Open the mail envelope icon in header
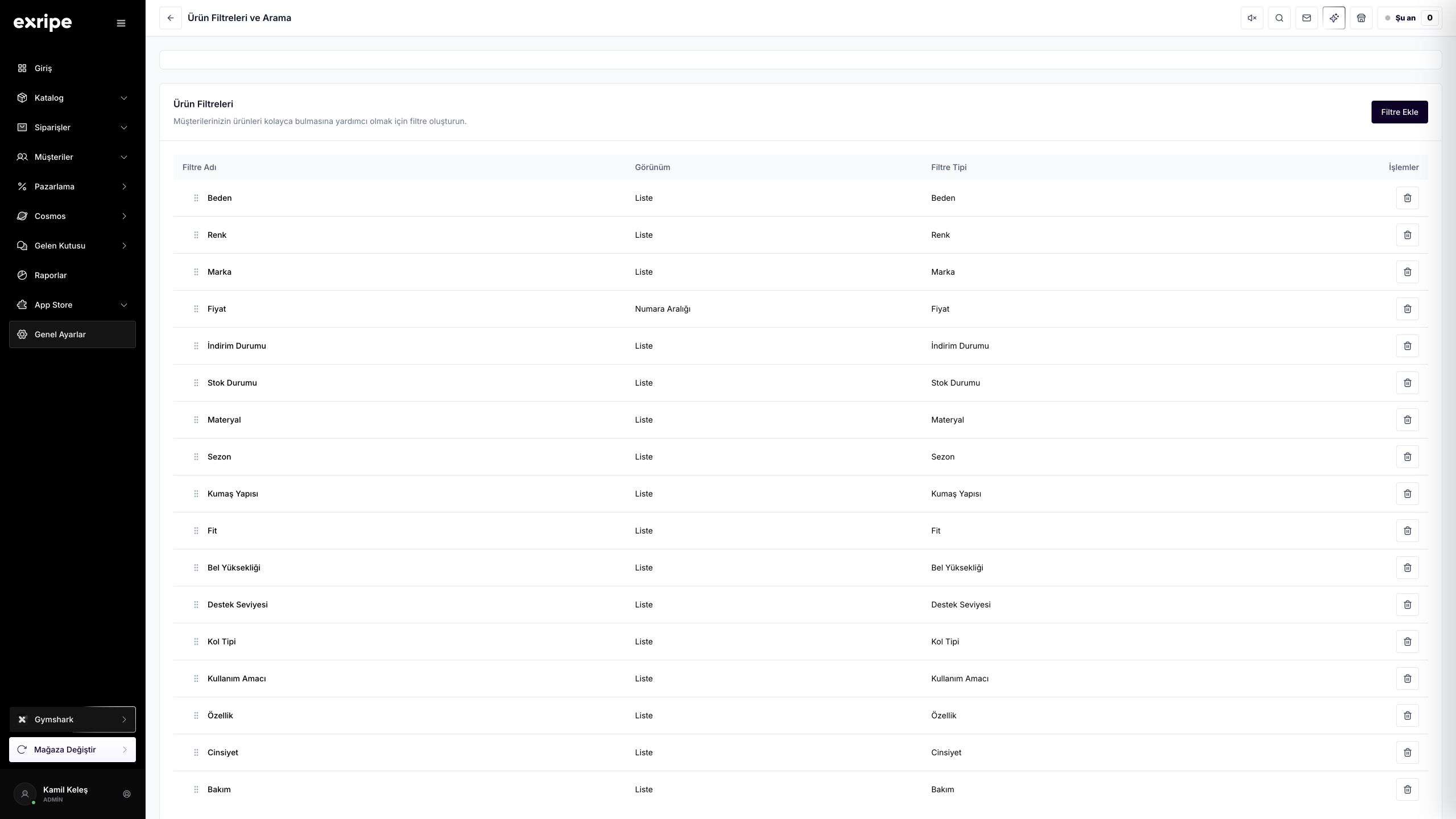The height and width of the screenshot is (819, 1456). tap(1306, 18)
